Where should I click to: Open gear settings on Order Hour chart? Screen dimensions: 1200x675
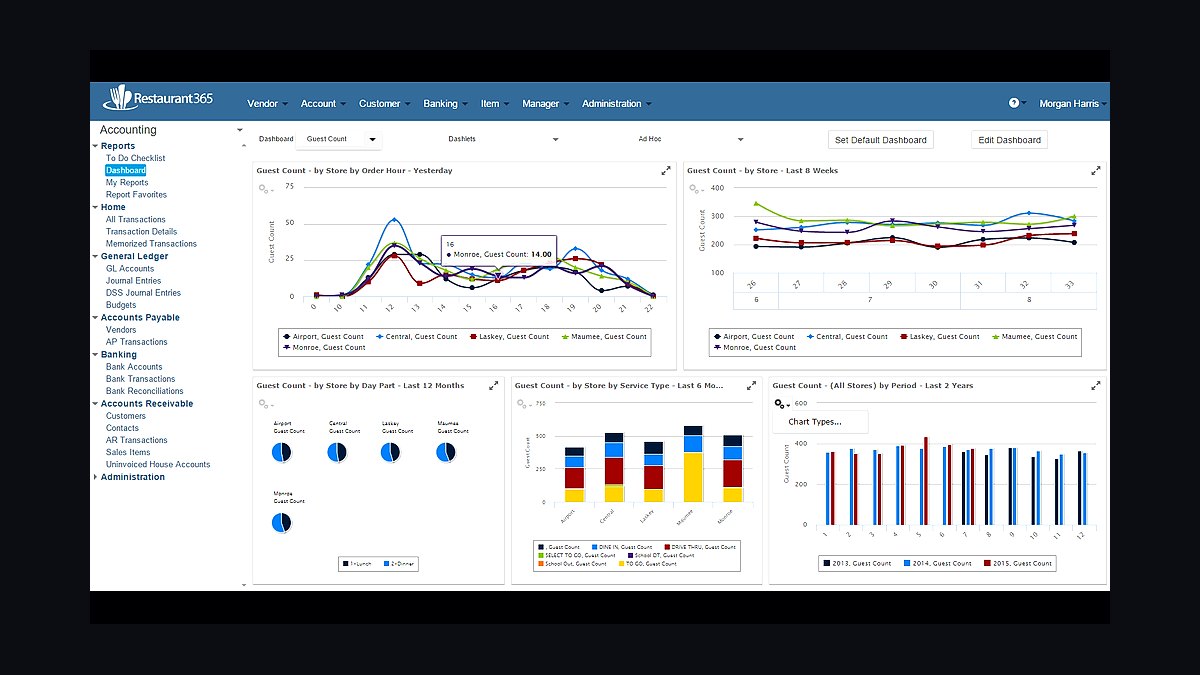[264, 188]
